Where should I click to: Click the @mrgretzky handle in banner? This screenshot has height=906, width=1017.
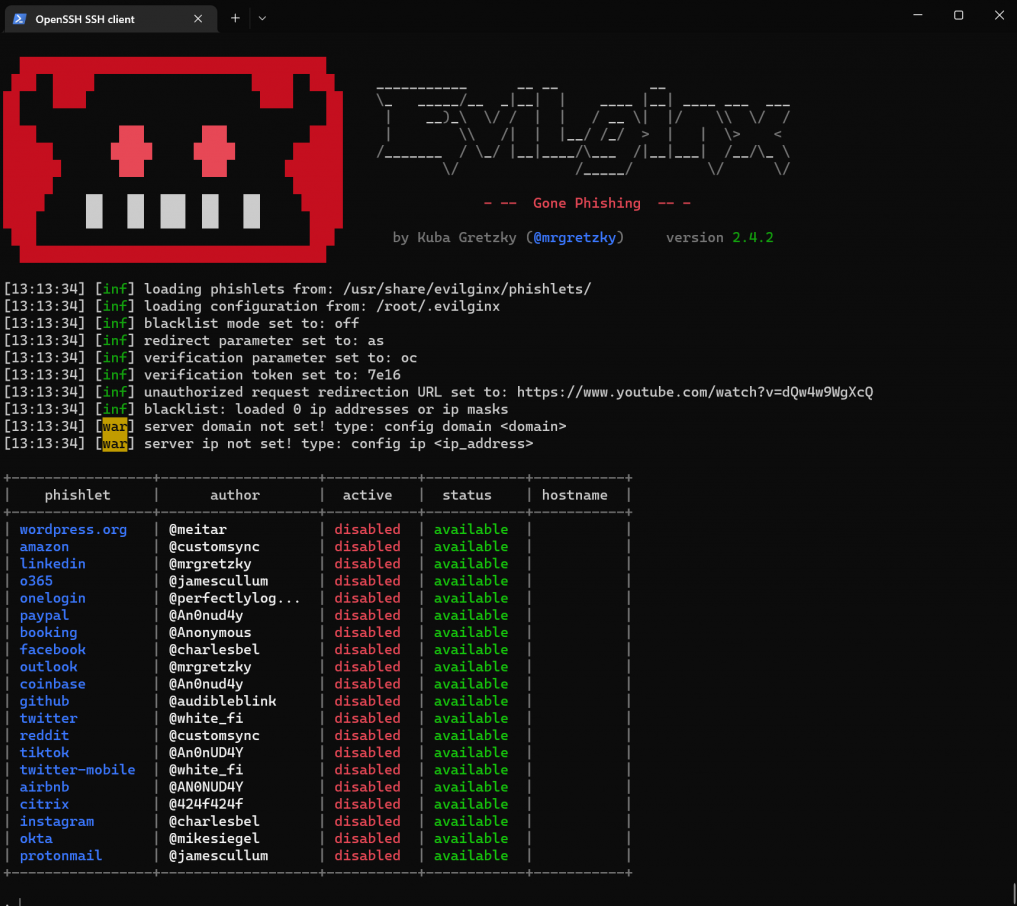click(574, 237)
